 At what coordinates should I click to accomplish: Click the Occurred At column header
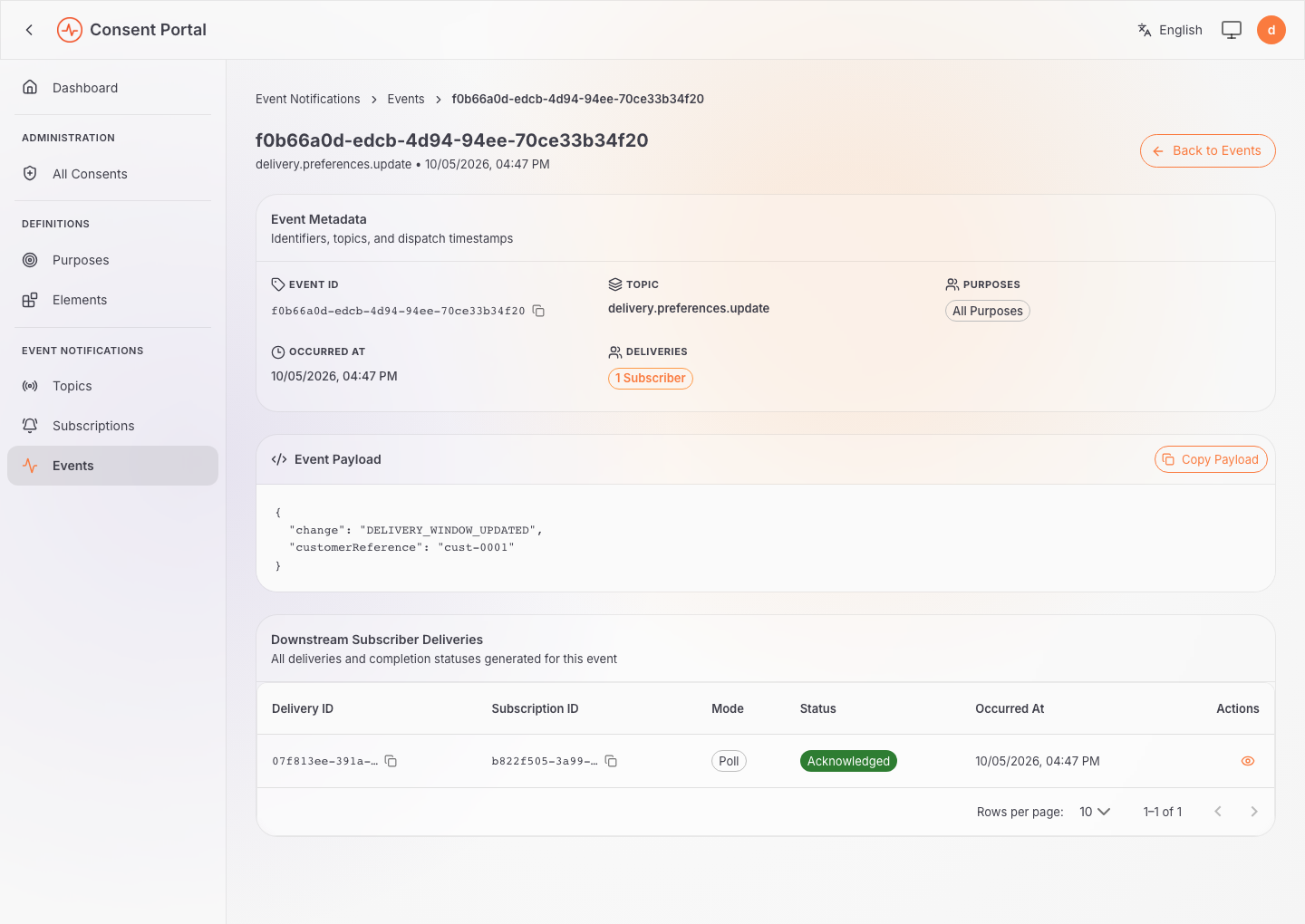click(x=1010, y=708)
